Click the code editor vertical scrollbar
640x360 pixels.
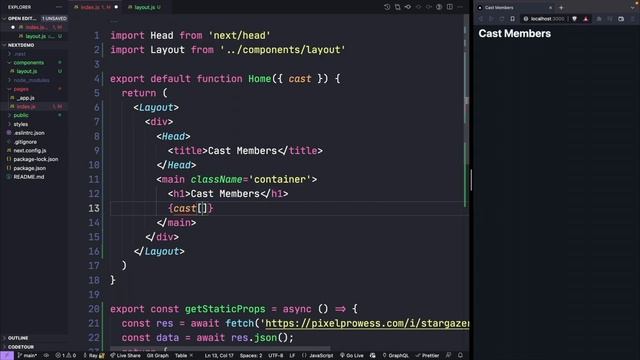[467, 182]
